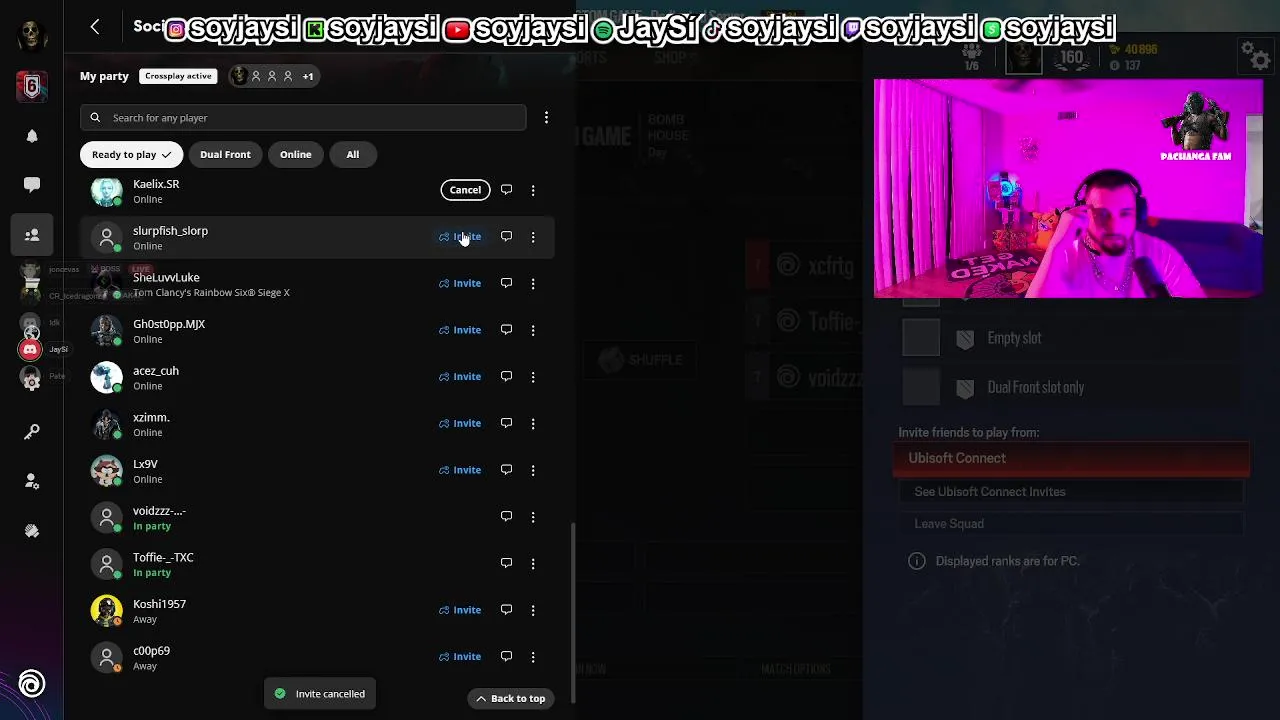Open chat with slurpfish_slorp

506,237
